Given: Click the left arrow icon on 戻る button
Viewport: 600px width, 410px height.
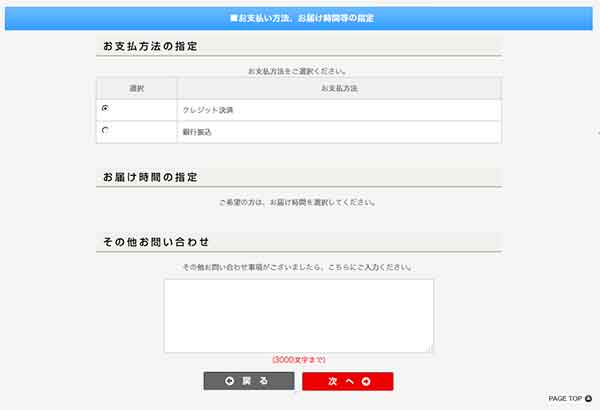Looking at the screenshot, I should click(230, 381).
